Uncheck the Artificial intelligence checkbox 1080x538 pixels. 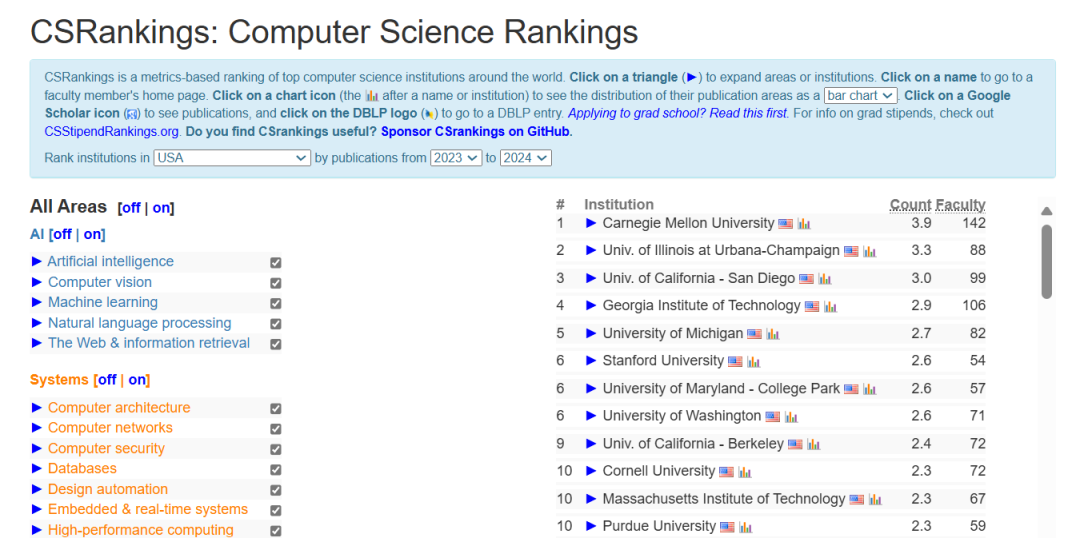pyautogui.click(x=276, y=262)
